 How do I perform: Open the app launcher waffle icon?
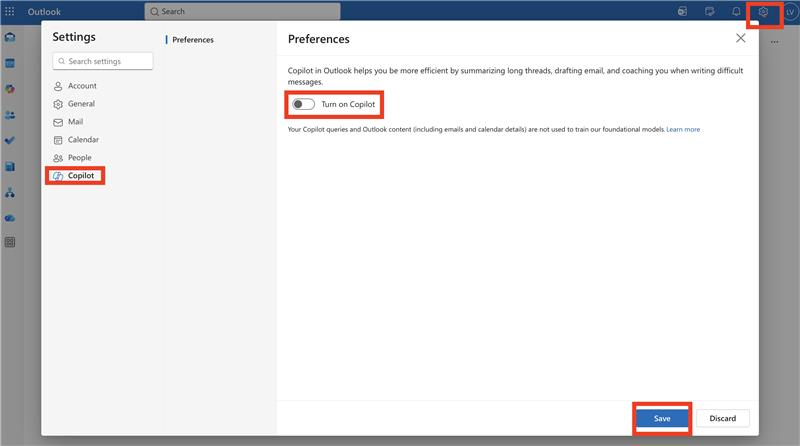point(10,11)
